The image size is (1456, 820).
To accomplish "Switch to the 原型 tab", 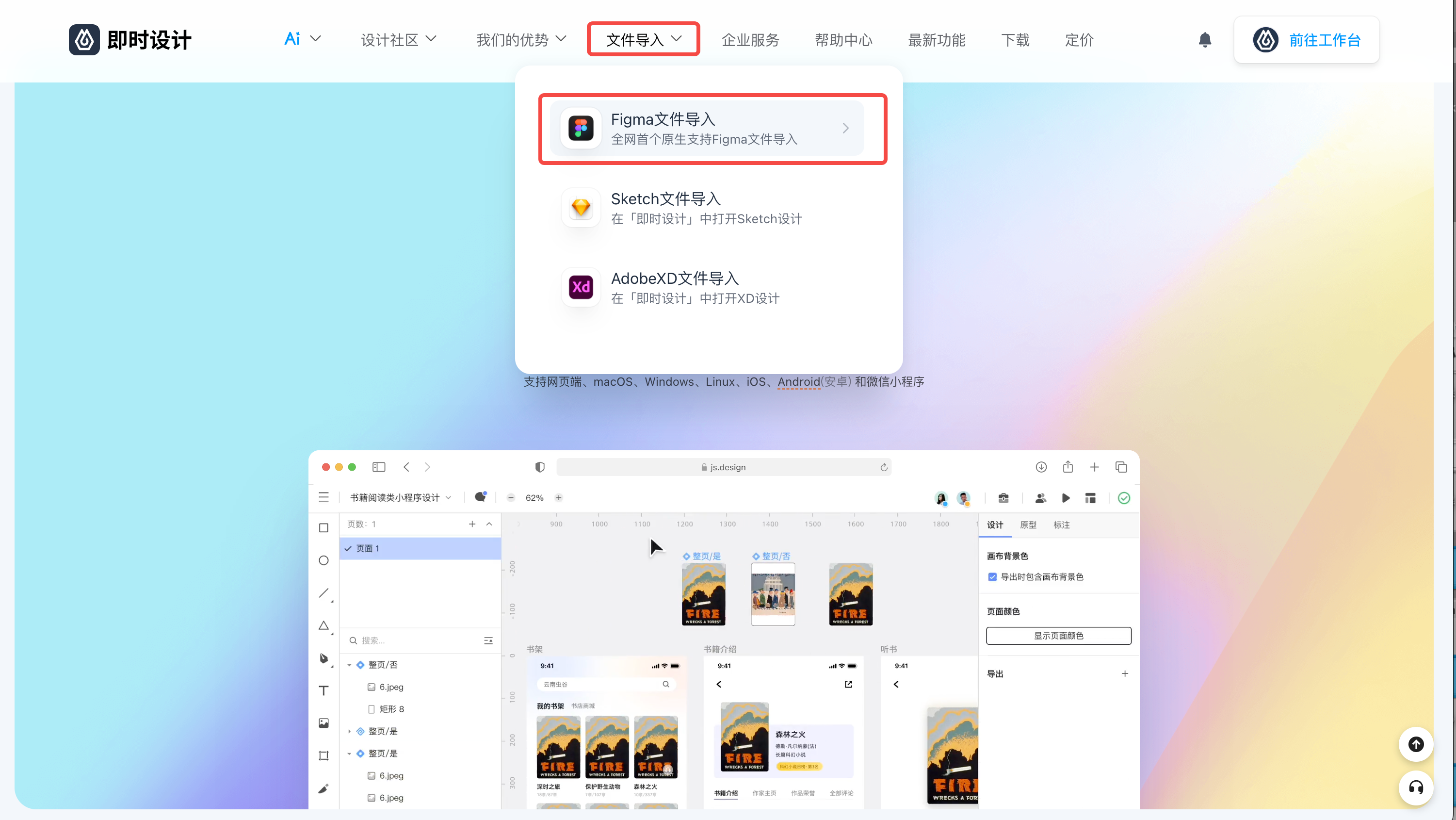I will [1028, 525].
